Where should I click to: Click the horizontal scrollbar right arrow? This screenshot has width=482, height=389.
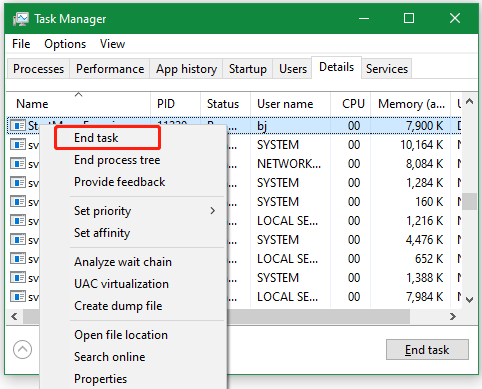[452, 316]
